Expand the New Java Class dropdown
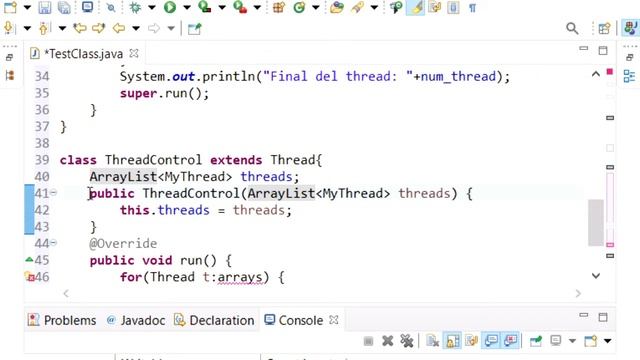 316,7
